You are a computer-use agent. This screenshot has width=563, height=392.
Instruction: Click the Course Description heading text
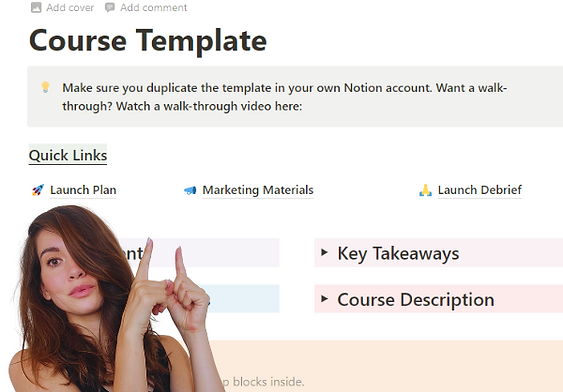click(416, 300)
